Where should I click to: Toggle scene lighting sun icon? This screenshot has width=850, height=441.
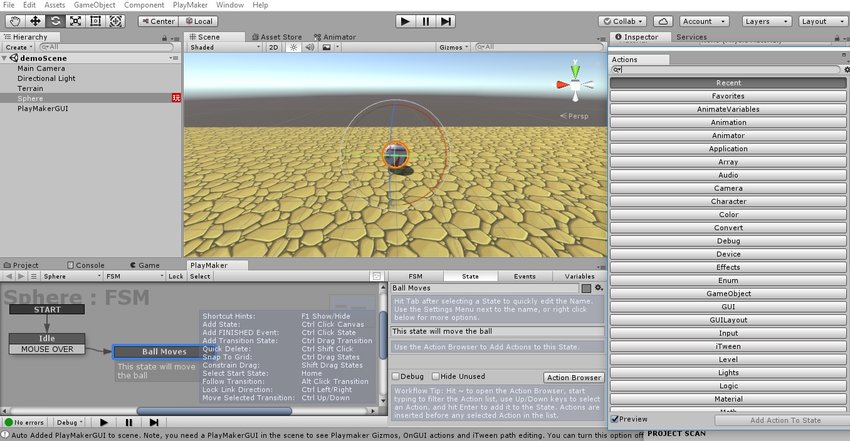tap(293, 47)
